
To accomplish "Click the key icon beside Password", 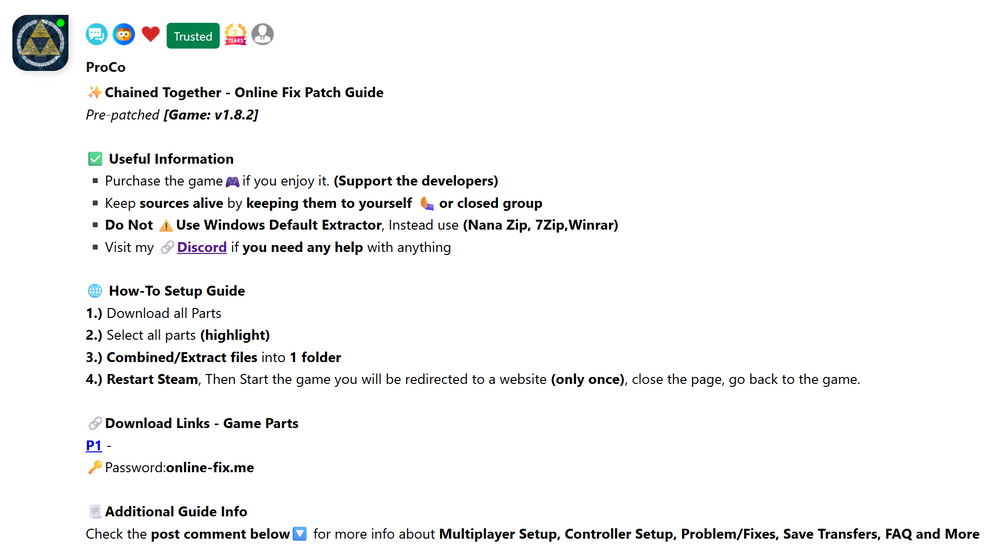I will click(x=94, y=467).
